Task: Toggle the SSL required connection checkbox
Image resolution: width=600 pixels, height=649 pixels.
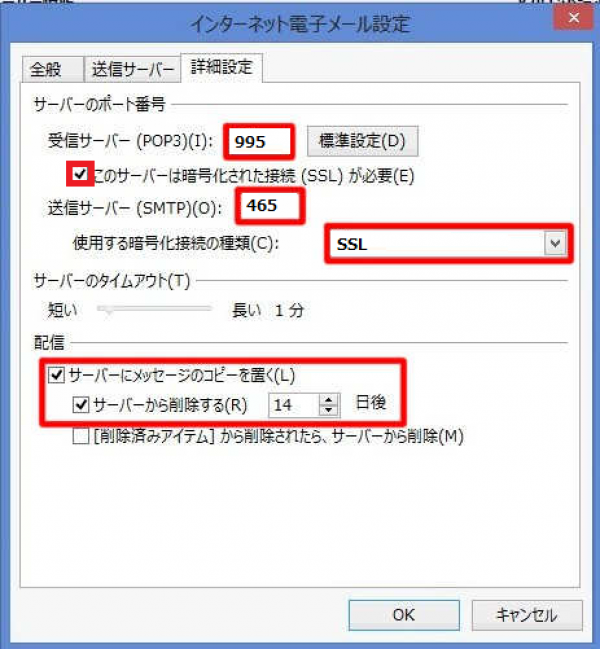Action: pyautogui.click(x=80, y=173)
